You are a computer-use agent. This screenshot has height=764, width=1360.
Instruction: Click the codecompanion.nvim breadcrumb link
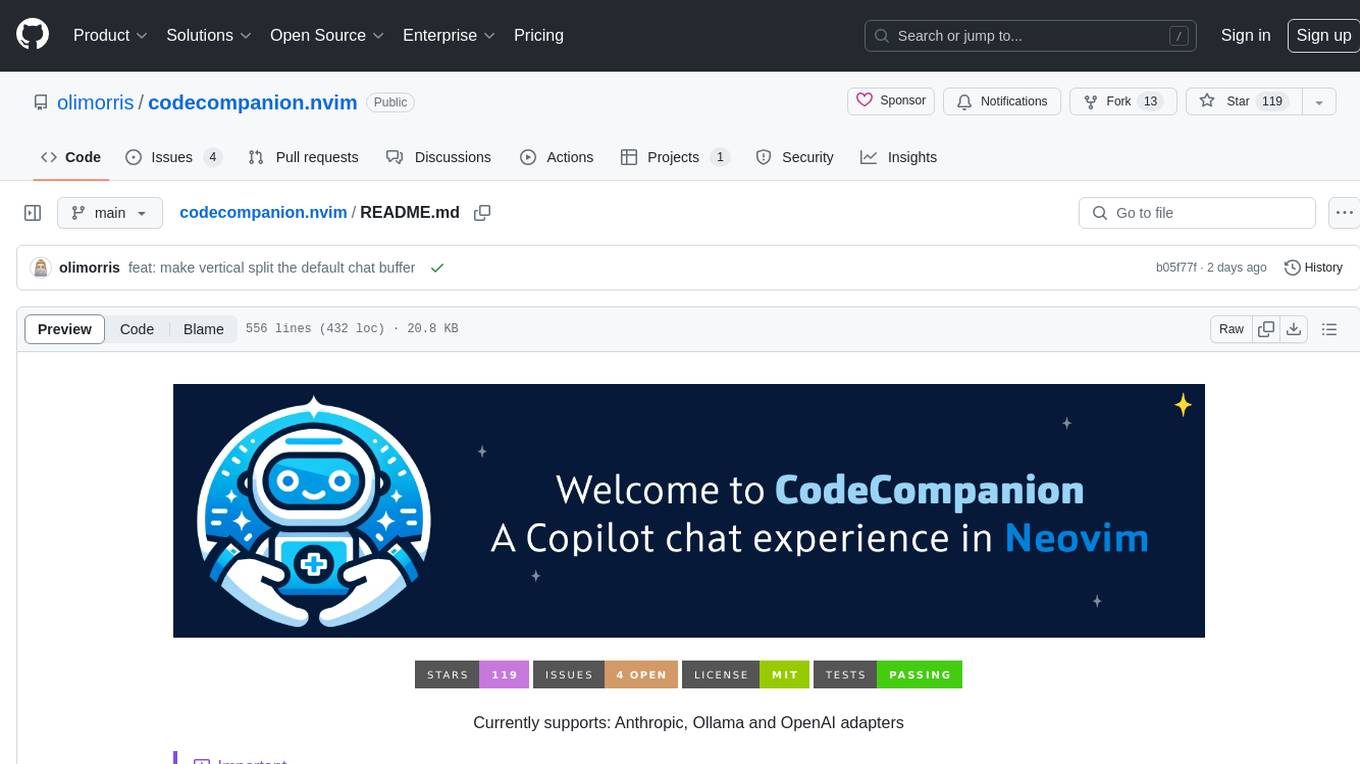pyautogui.click(x=263, y=212)
